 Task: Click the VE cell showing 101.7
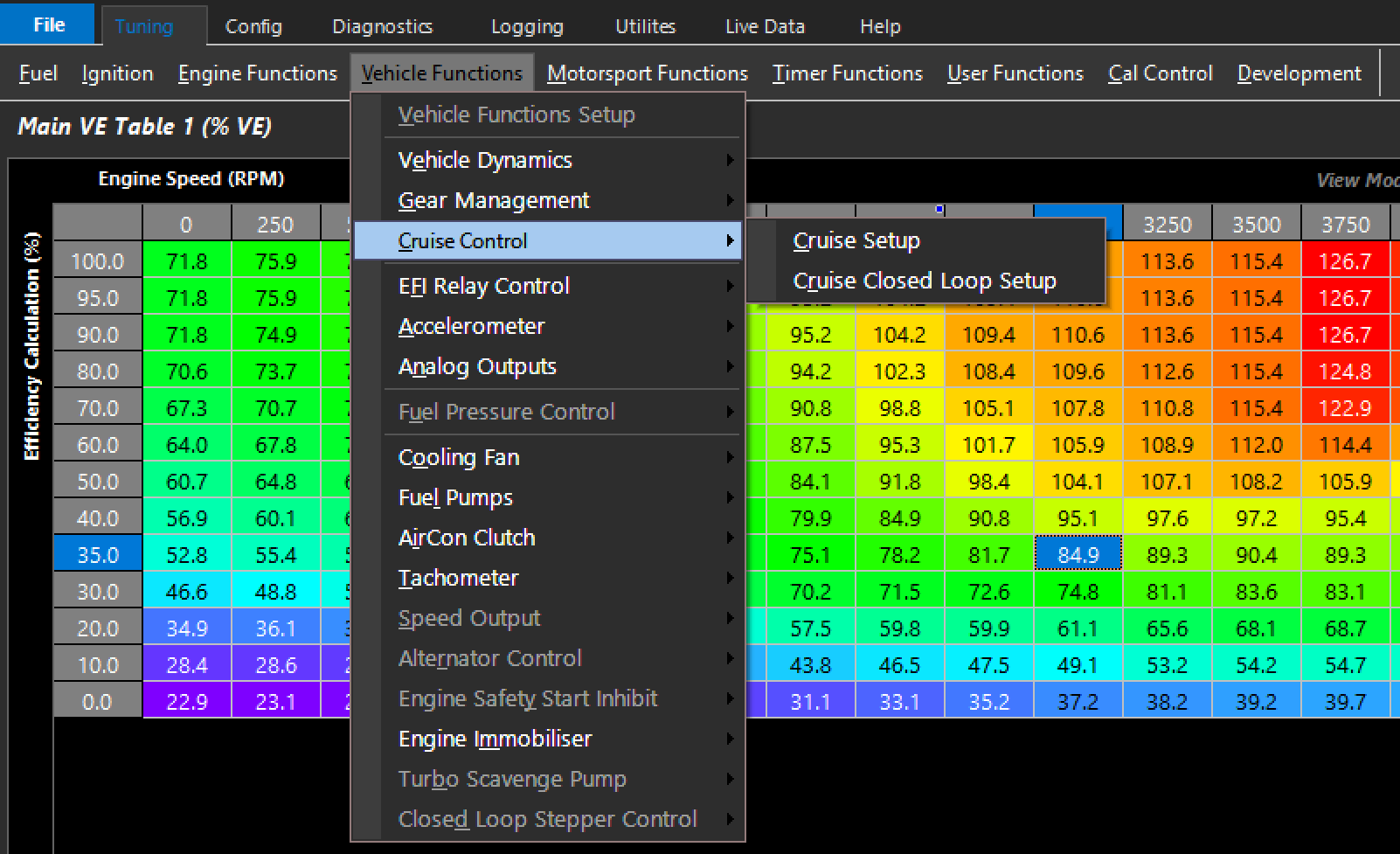(x=989, y=444)
